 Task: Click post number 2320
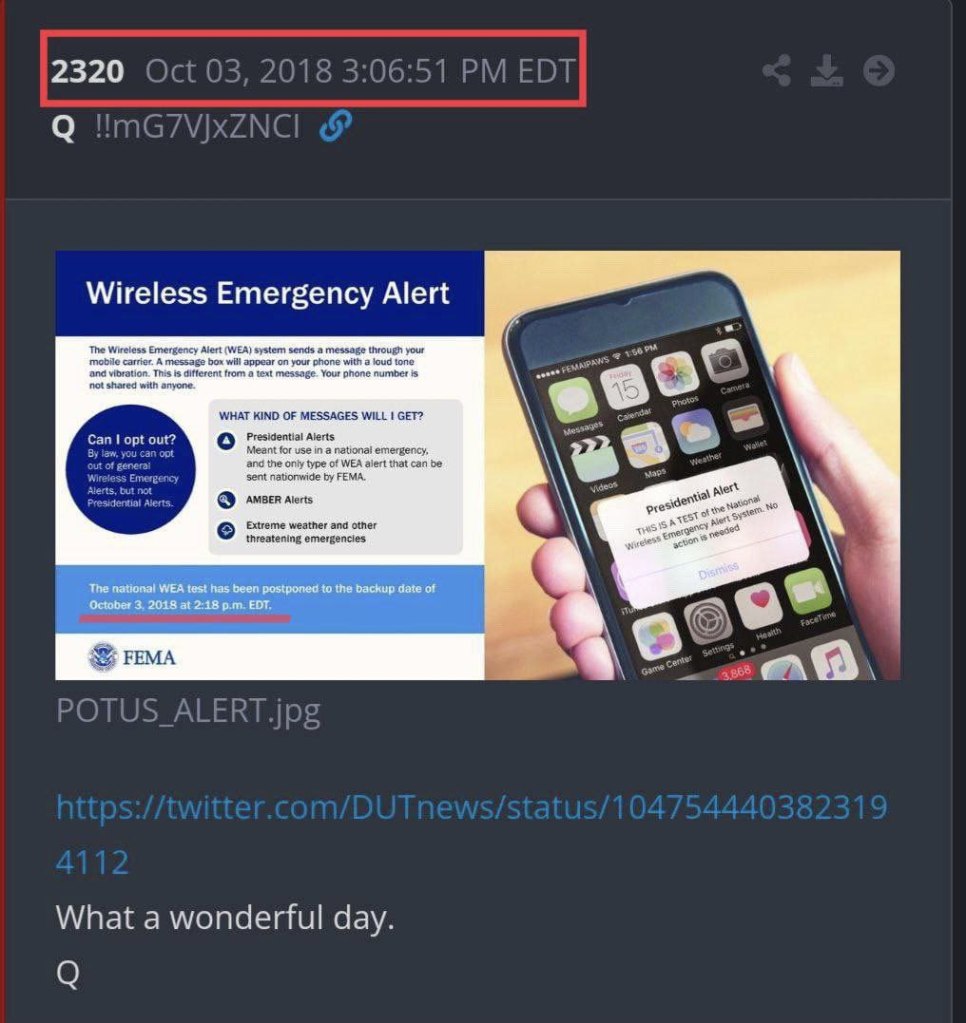[x=87, y=70]
